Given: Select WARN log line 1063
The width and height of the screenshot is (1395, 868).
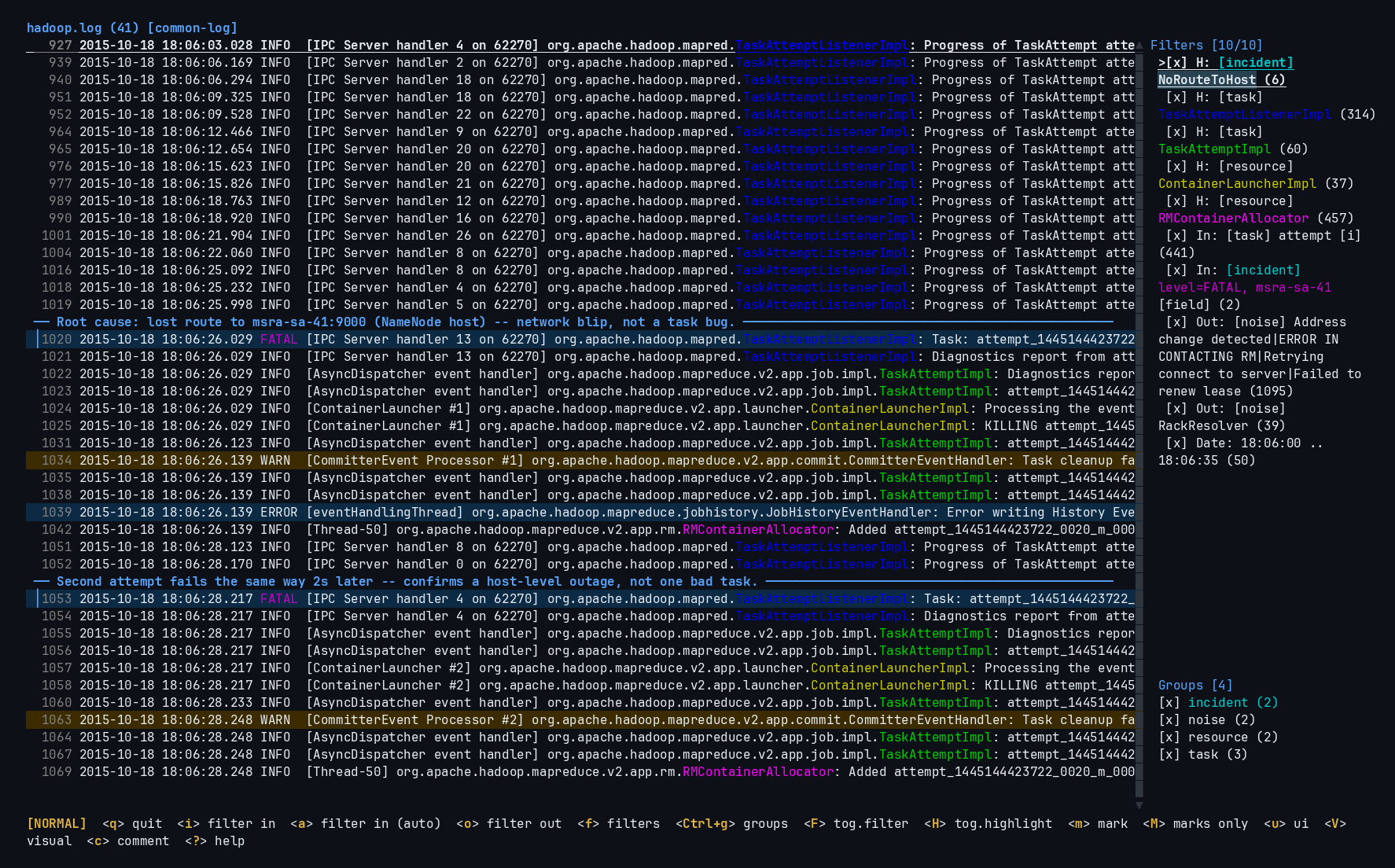Looking at the screenshot, I should click(x=580, y=720).
